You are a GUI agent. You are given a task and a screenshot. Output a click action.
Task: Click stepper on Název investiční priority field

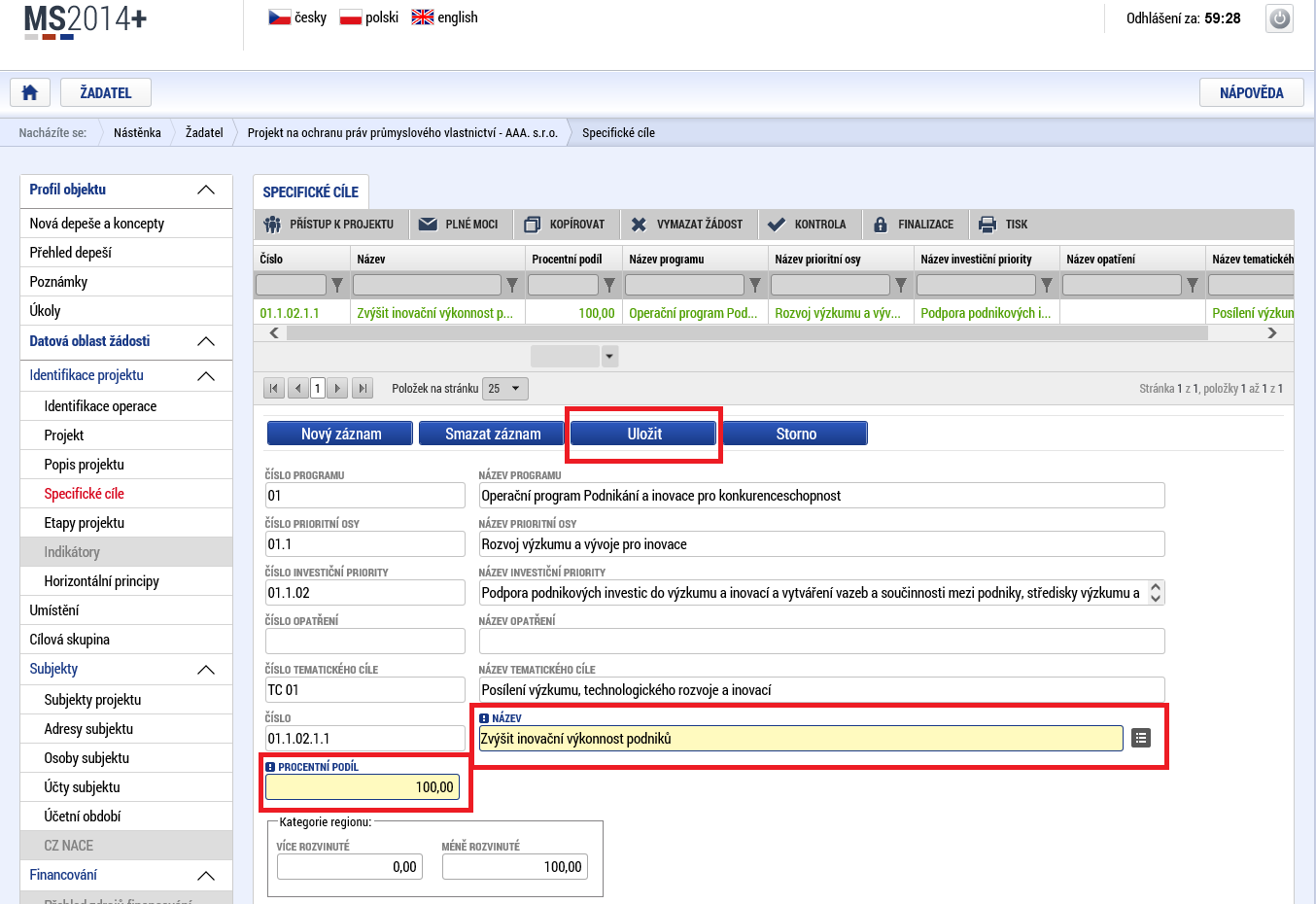[1155, 592]
